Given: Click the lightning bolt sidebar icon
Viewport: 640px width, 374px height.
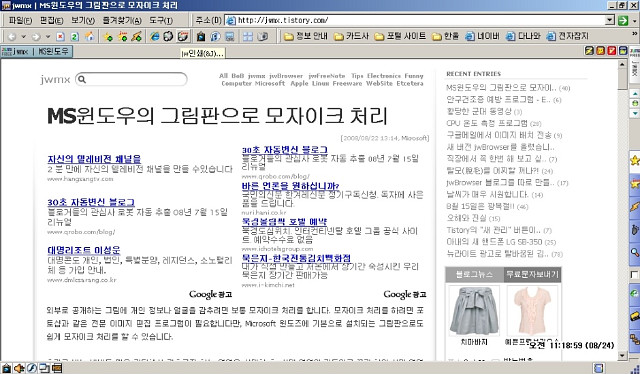Looking at the screenshot, I should [635, 206].
